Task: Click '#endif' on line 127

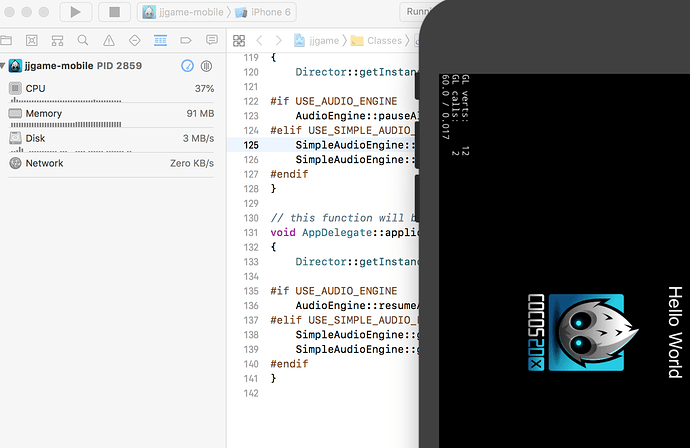Action: [289, 174]
